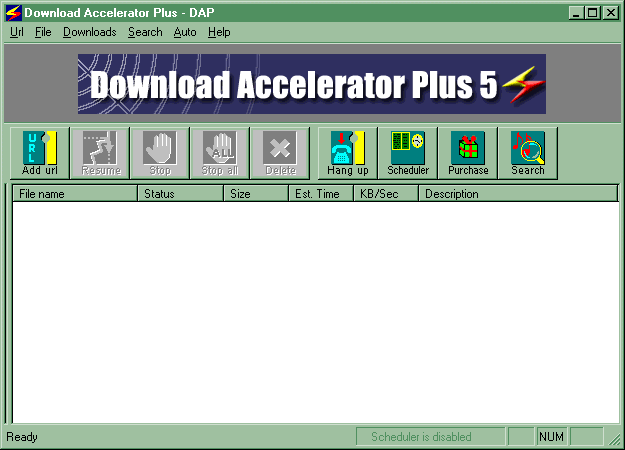
Task: Launch the Search toolbar icon
Action: [528, 153]
